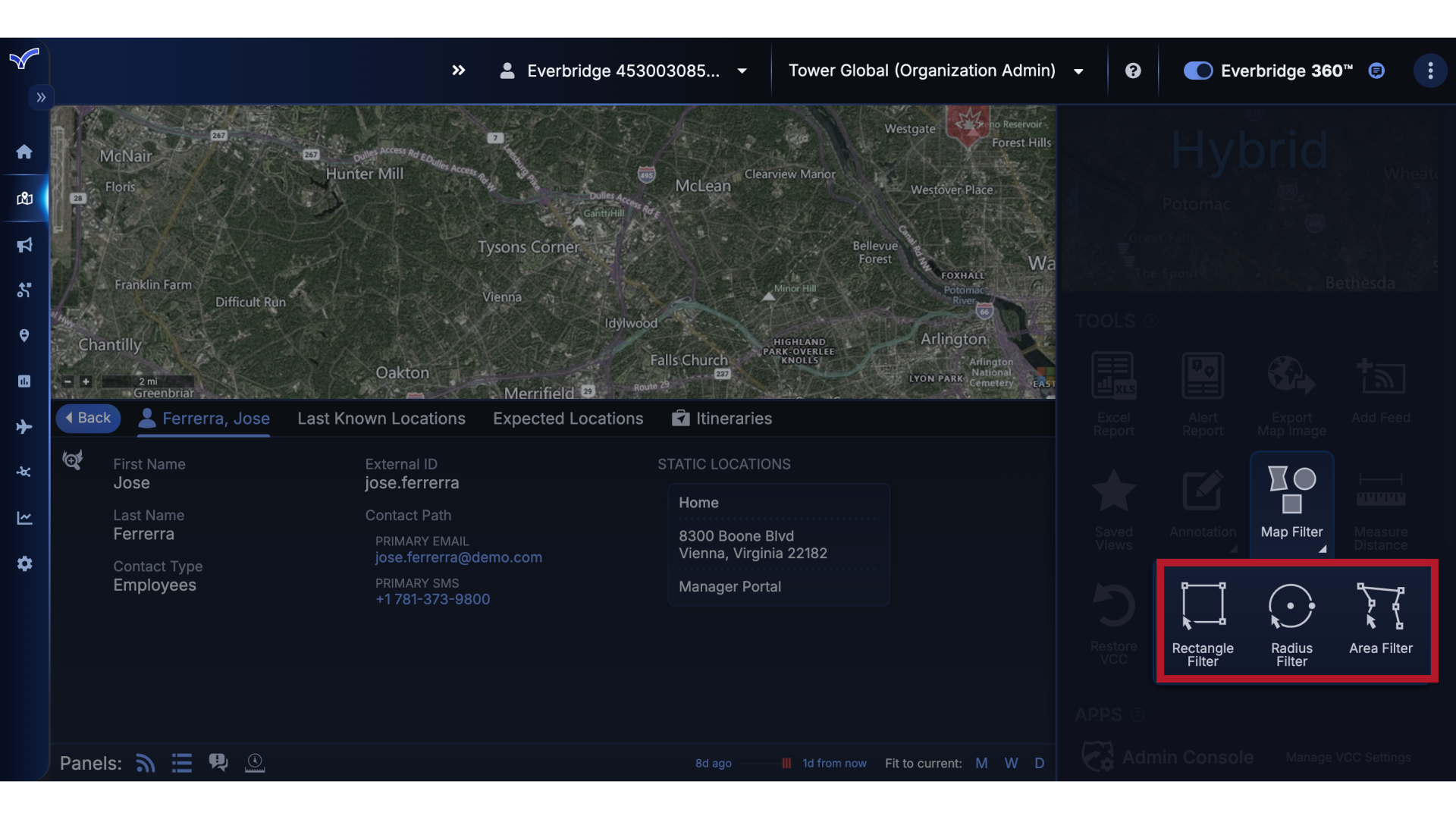Screen dimensions: 1456x819
Task: Open the Itineraries tab
Action: 733,418
